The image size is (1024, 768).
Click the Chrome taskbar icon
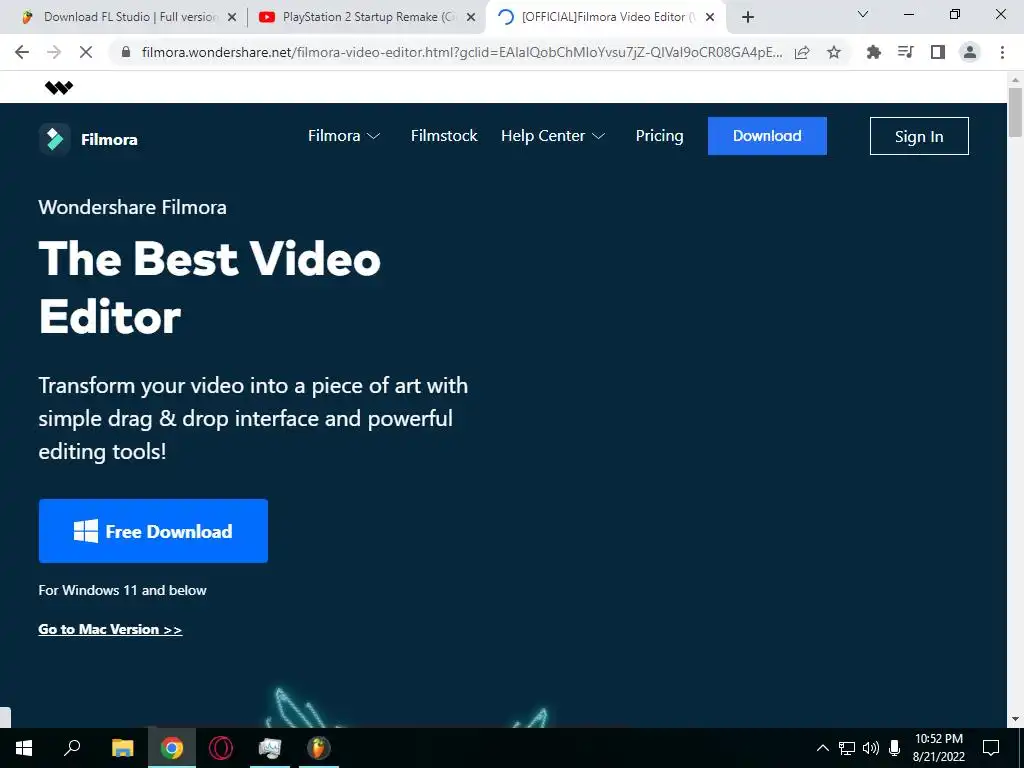click(172, 748)
